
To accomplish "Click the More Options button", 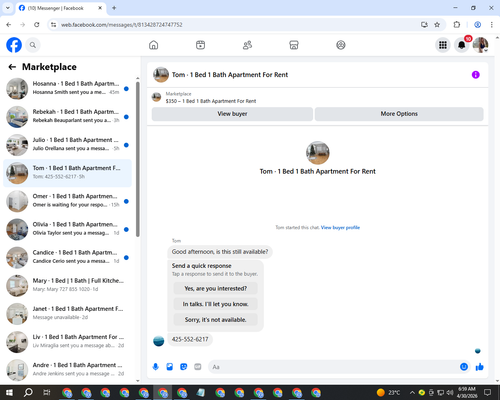I will point(399,114).
